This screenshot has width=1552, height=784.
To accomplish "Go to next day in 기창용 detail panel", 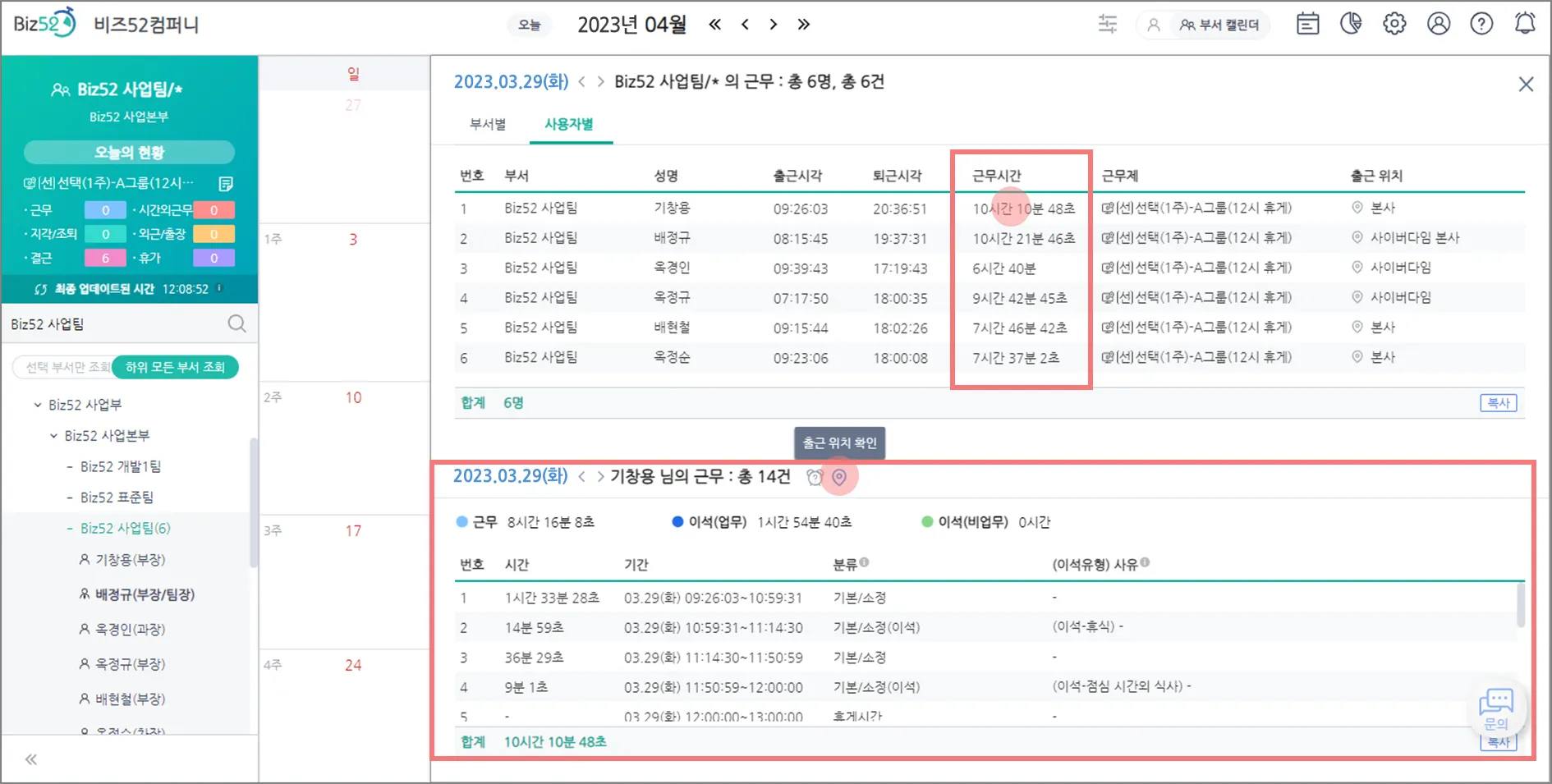I will point(600,477).
